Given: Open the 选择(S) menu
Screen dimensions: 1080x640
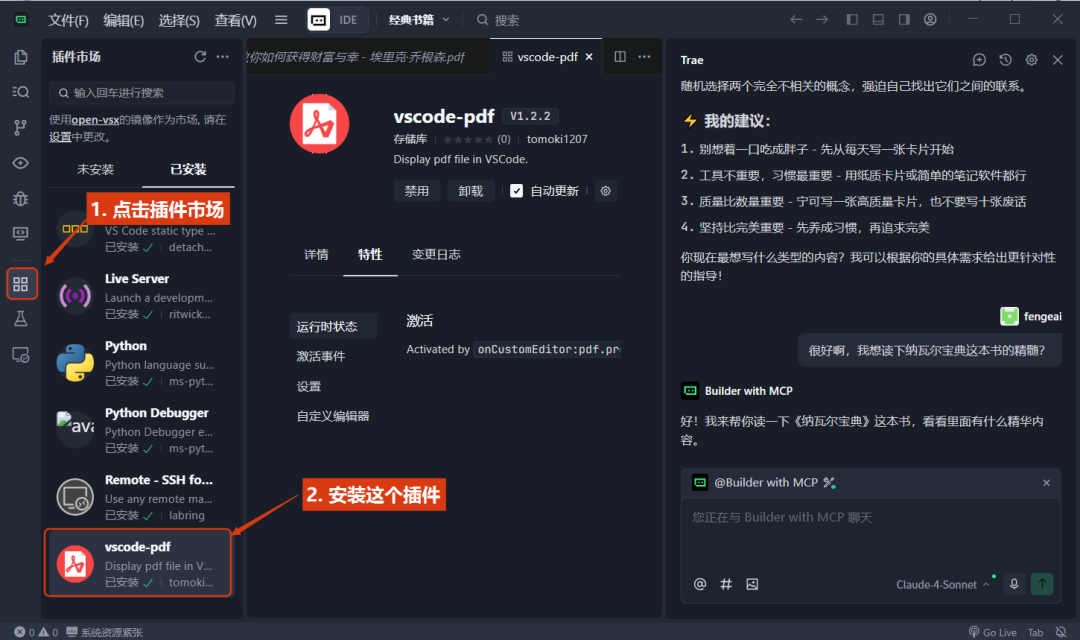Looking at the screenshot, I should tap(179, 21).
